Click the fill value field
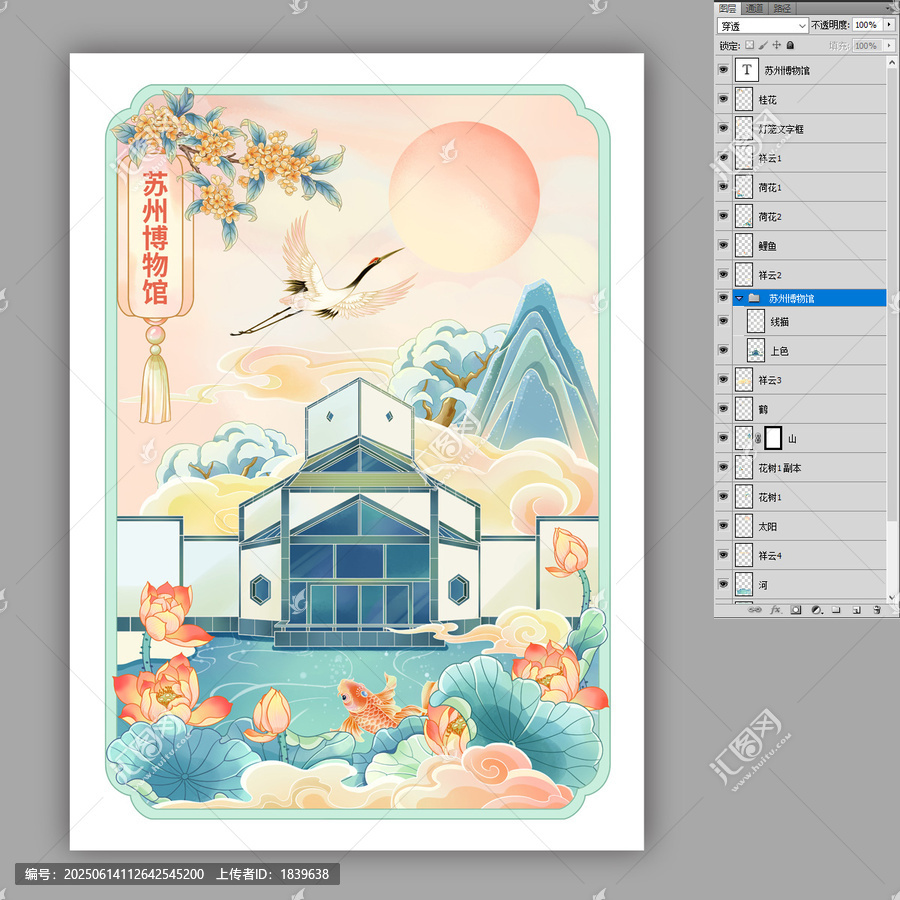 (867, 45)
